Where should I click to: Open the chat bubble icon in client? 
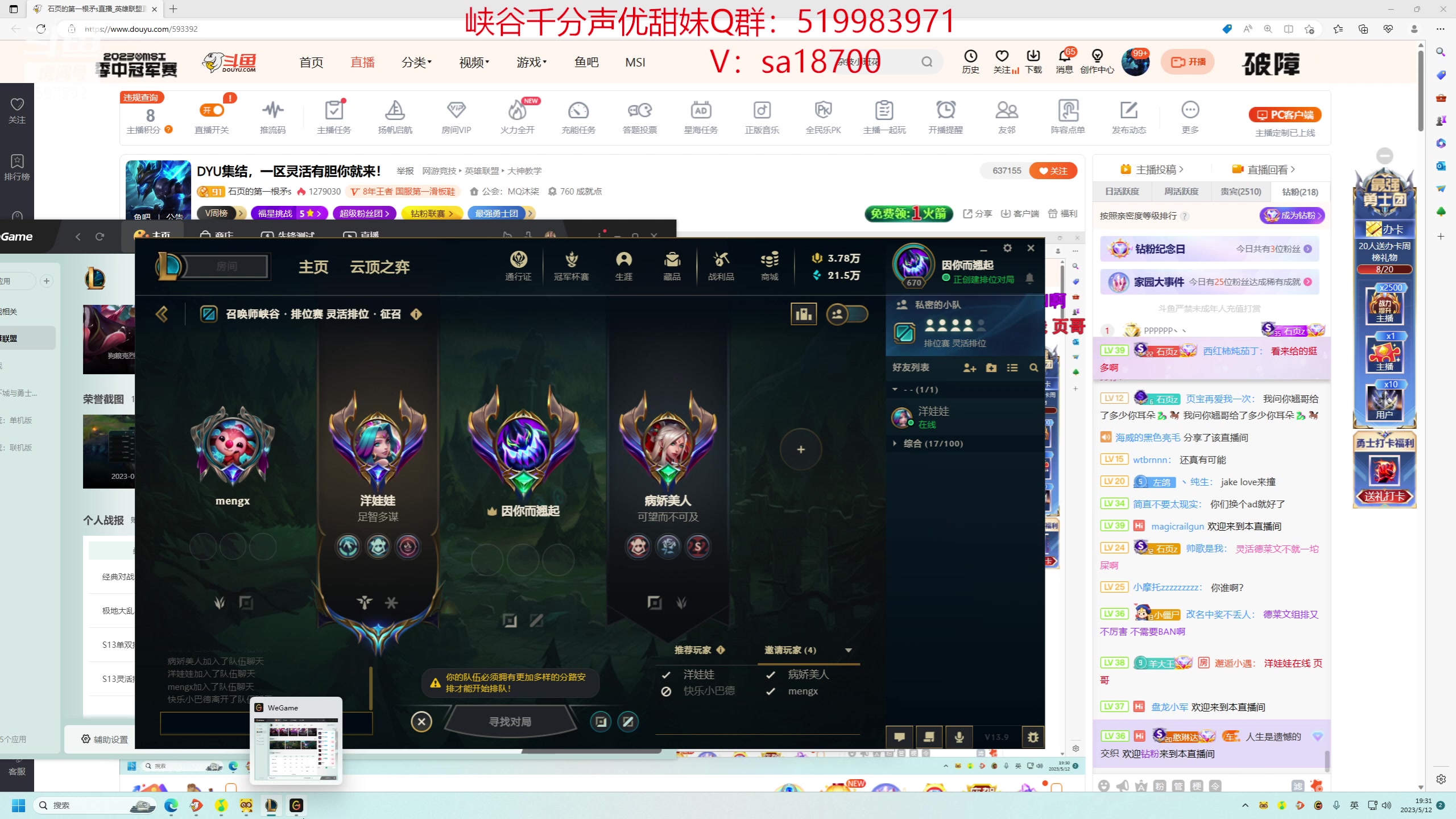pyautogui.click(x=900, y=737)
